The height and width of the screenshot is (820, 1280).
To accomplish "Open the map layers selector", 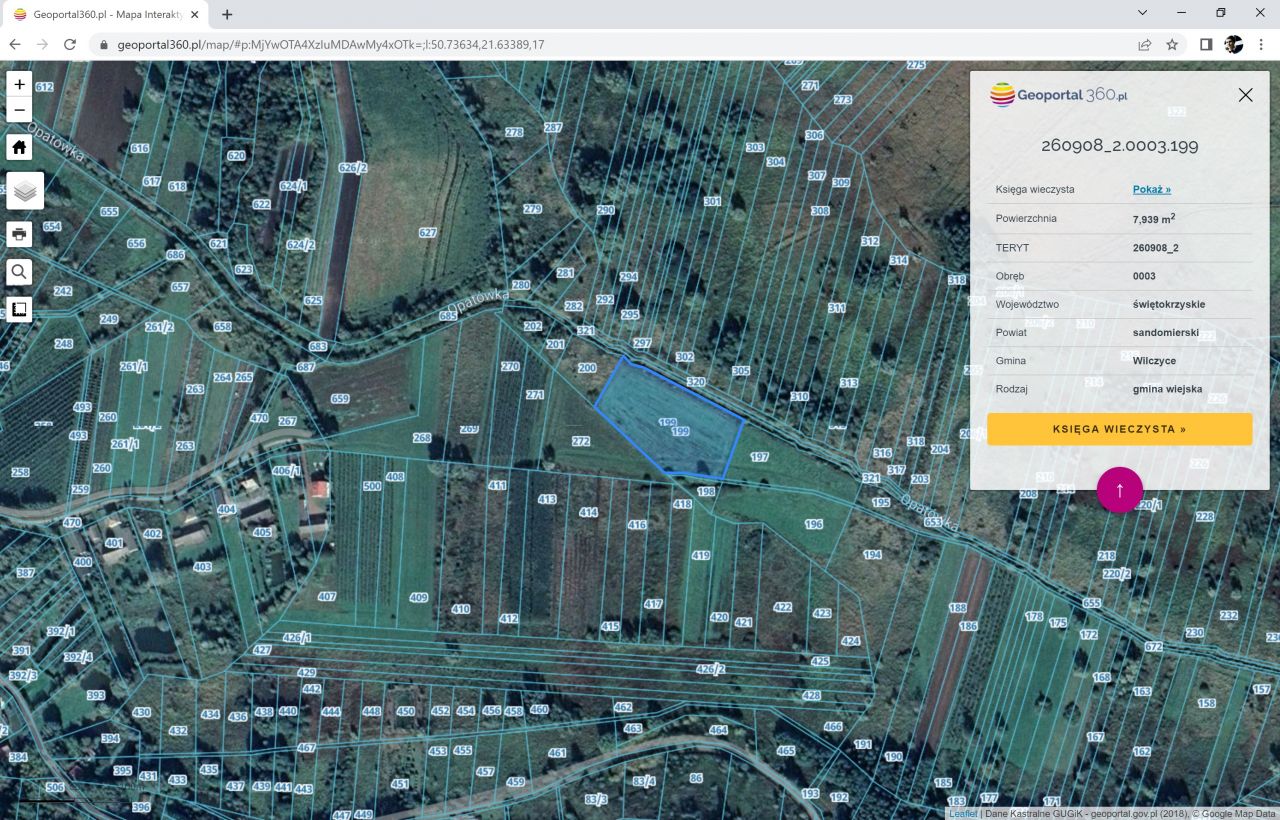I will pos(25,190).
